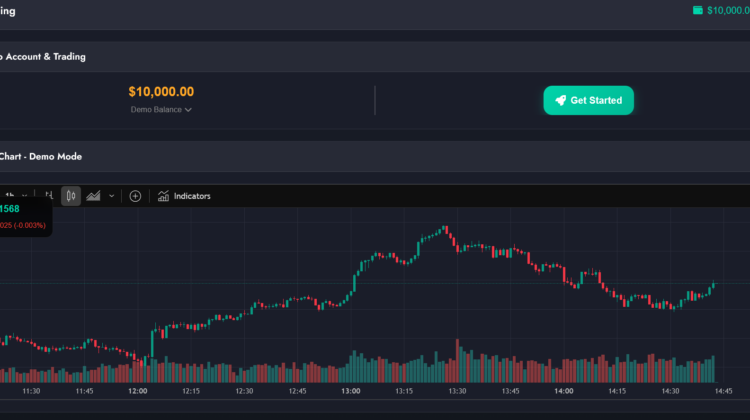Click the circled plus compare symbol icon
Image resolution: width=750 pixels, height=420 pixels.
click(135, 196)
